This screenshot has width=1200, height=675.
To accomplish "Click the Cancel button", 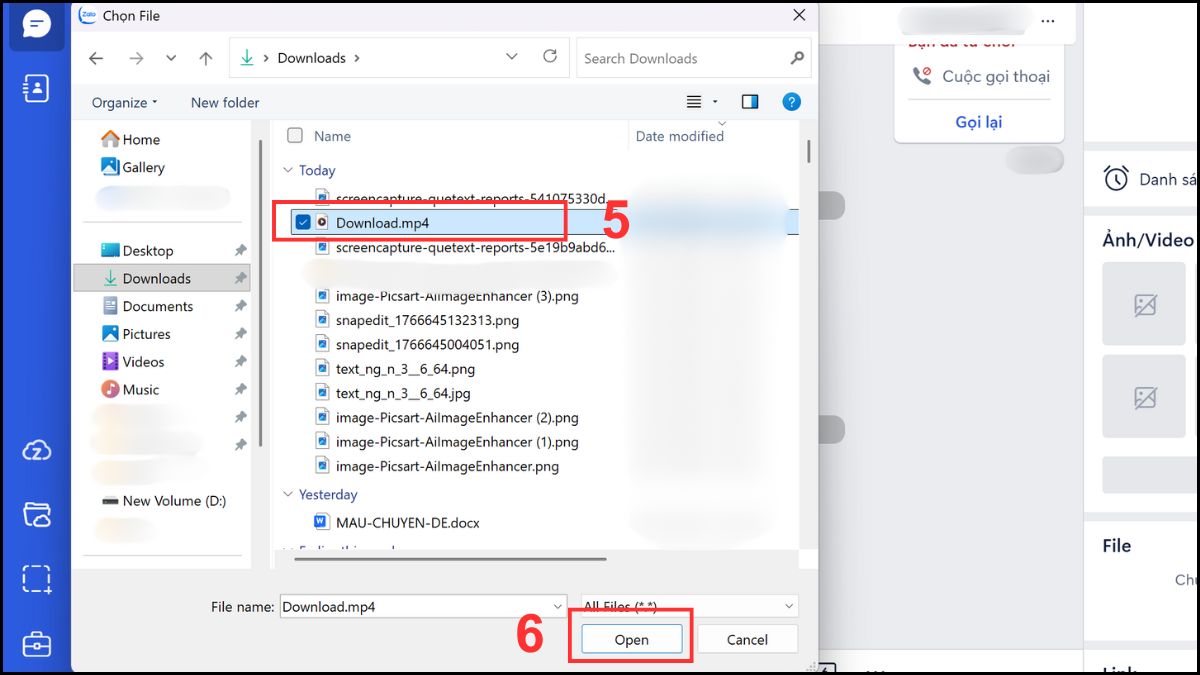I will (x=747, y=640).
